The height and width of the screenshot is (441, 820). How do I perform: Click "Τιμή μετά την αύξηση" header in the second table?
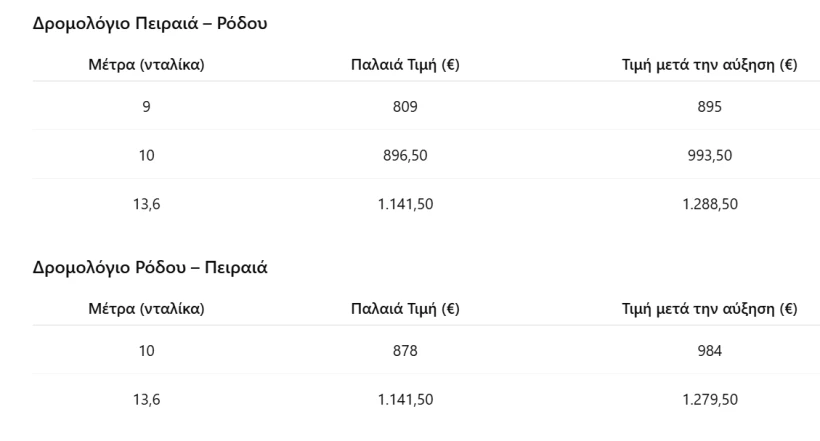click(x=709, y=310)
